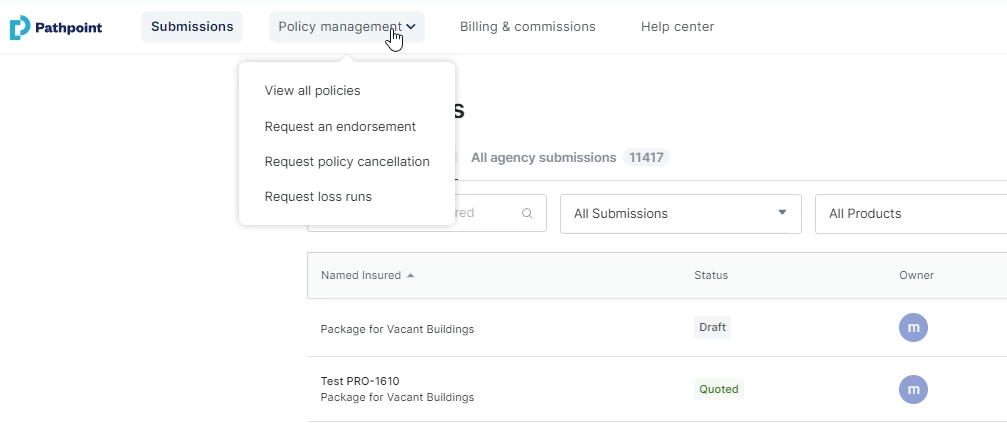Screen dimensions: 1007x423
Task: Open the All Submissions filter dropdown
Action: tap(680, 213)
